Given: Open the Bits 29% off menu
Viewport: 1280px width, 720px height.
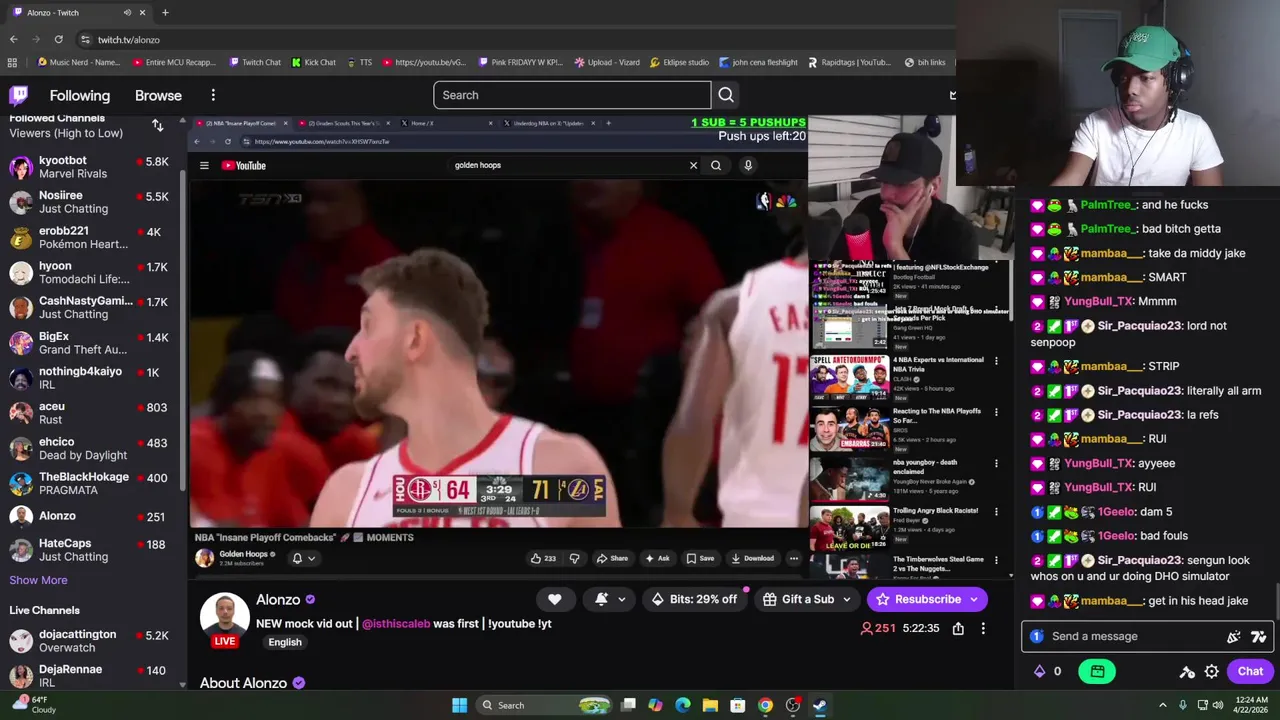Looking at the screenshot, I should (x=693, y=599).
